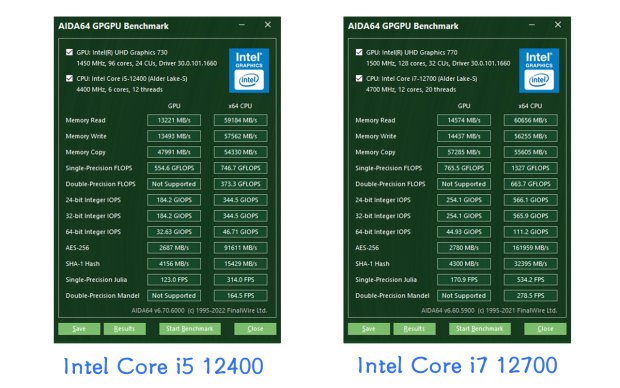Viewport: 620px width, 388px height.
Task: Uncheck GPU Intel UHD Graphics 770 checkbox
Action: coord(359,52)
